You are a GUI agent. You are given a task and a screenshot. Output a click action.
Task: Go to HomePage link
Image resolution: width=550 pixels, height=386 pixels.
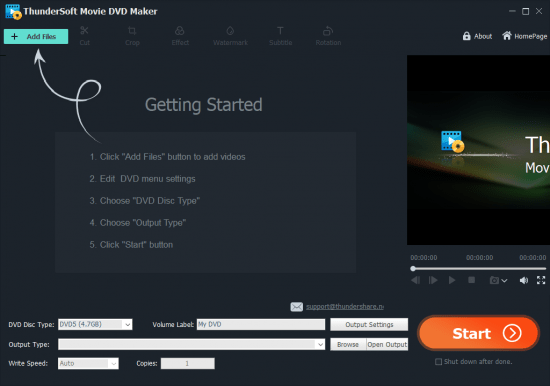point(524,36)
